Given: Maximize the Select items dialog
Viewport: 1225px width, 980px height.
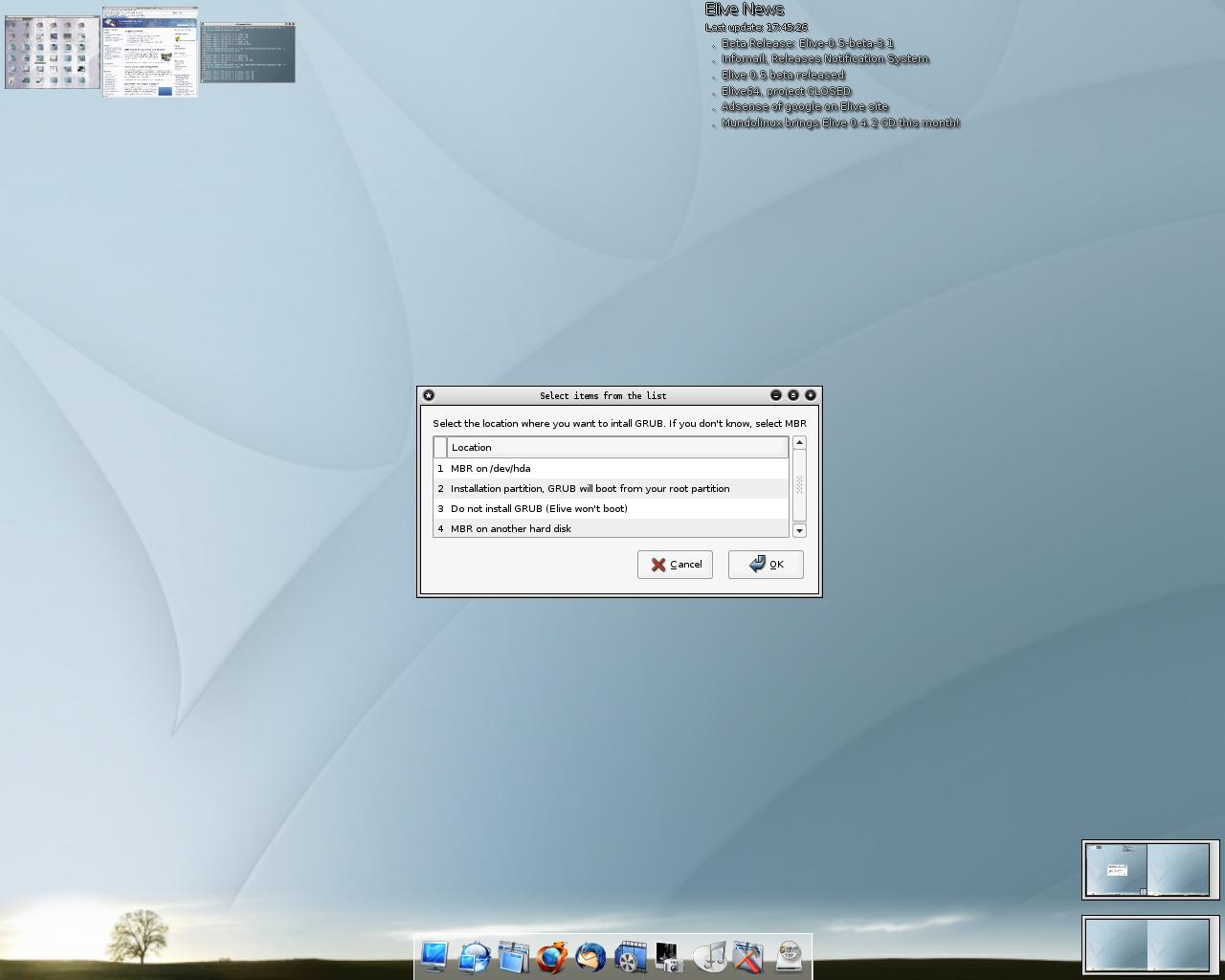Looking at the screenshot, I should 793,395.
